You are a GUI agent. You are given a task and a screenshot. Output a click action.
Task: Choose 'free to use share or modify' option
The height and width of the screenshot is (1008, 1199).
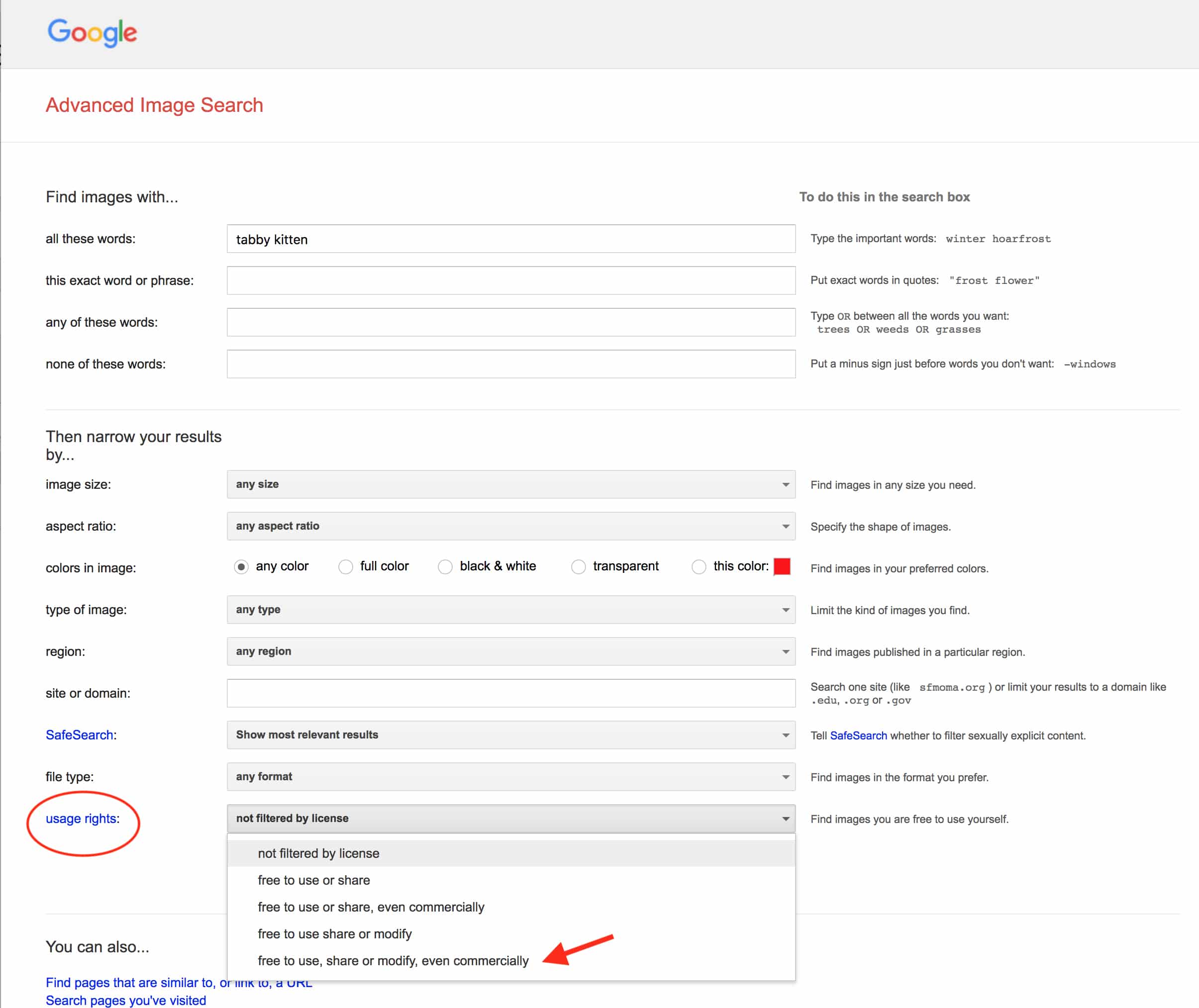pyautogui.click(x=510, y=934)
